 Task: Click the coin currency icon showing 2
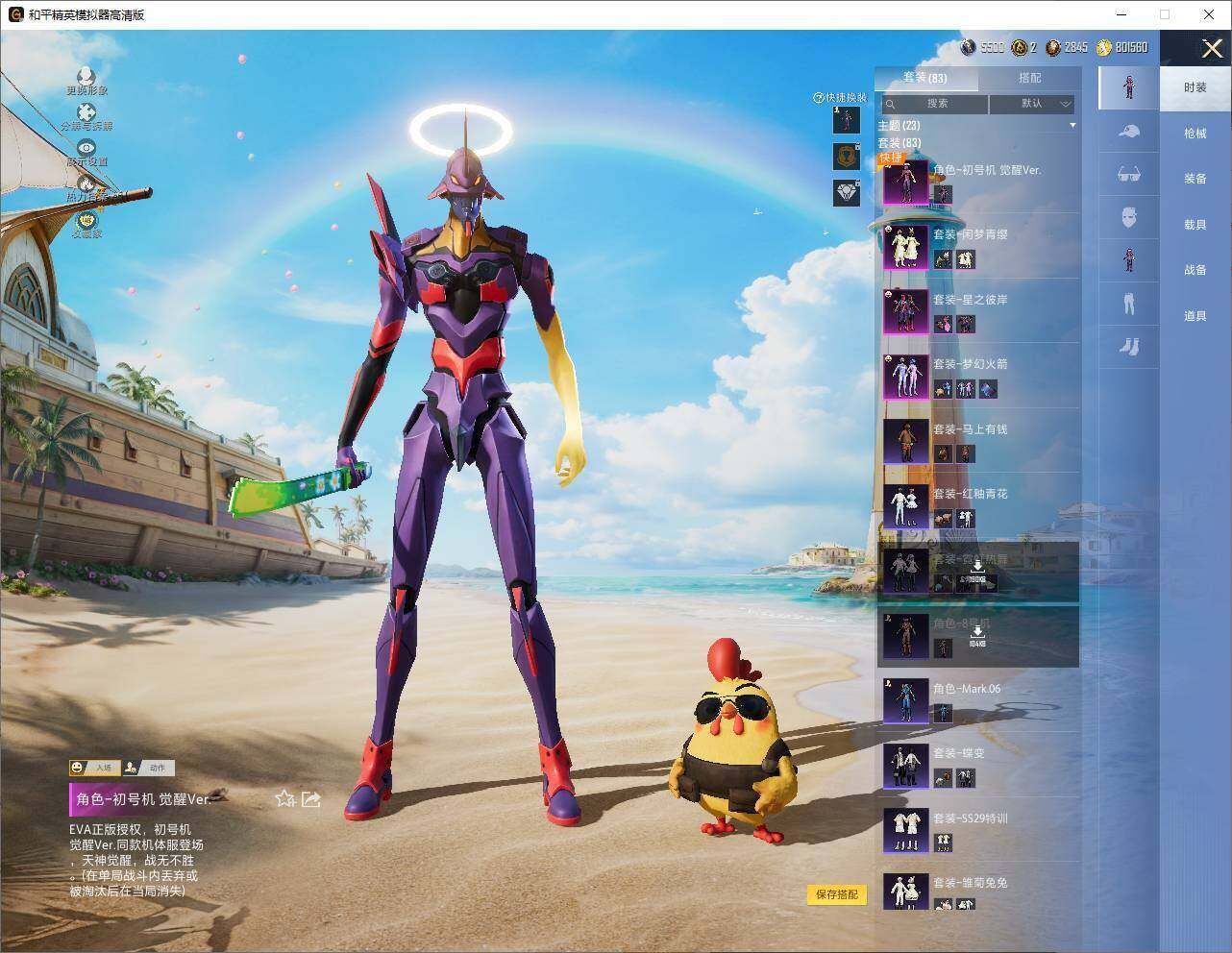tap(1019, 47)
